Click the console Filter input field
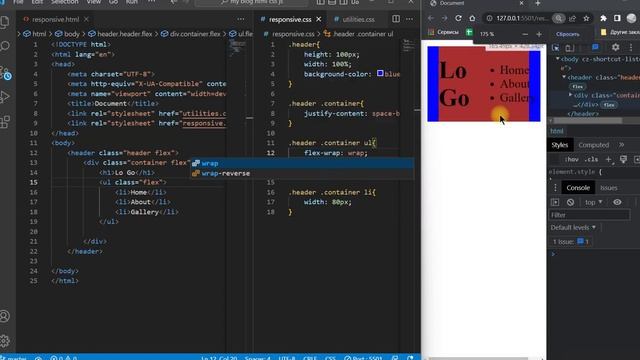 coord(589,215)
